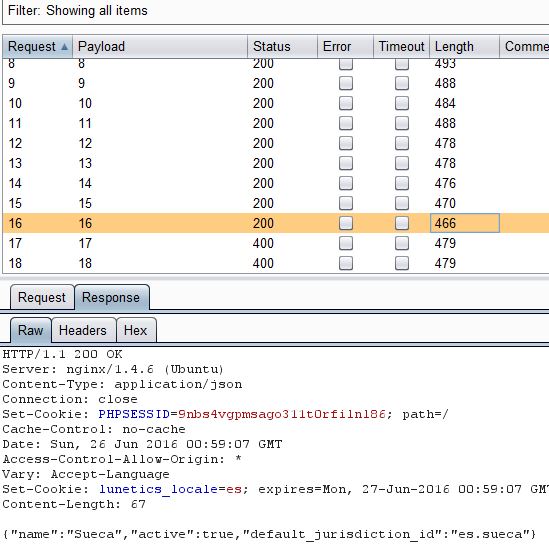Toggle Timeout checkbox in row 12
Viewport: 549px width, 554px height.
pos(402,143)
